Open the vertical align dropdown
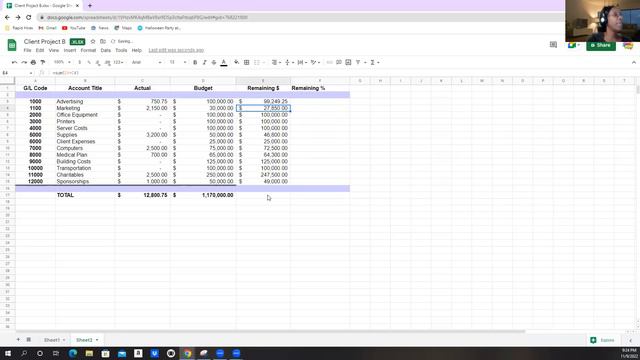The height and width of the screenshot is (360, 640). click(289, 62)
